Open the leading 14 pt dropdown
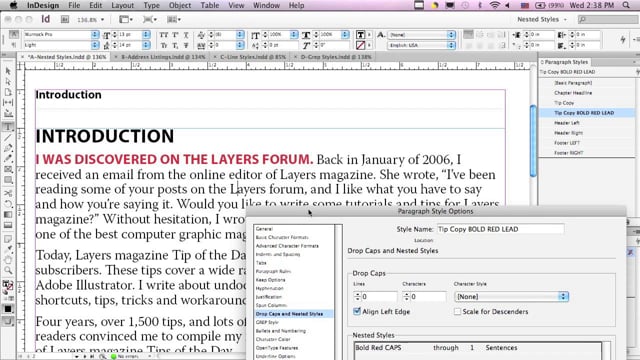The image size is (640, 360). 146,45
